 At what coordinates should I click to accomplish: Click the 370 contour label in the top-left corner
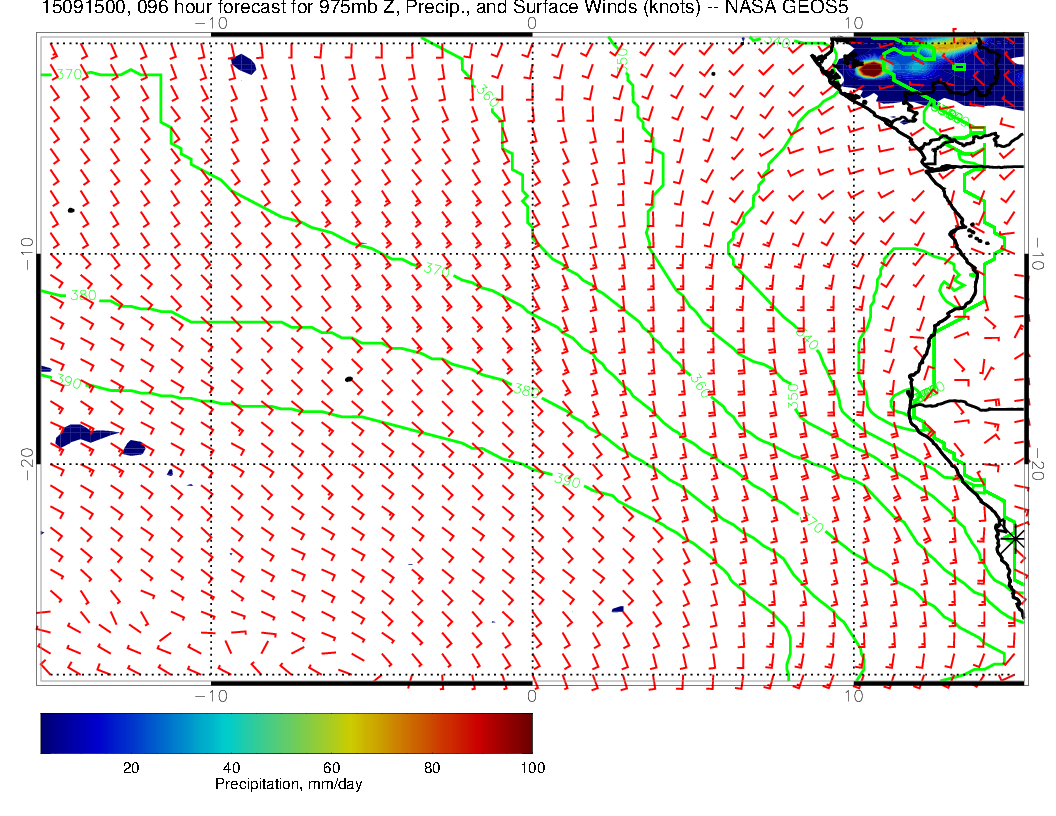[68, 75]
